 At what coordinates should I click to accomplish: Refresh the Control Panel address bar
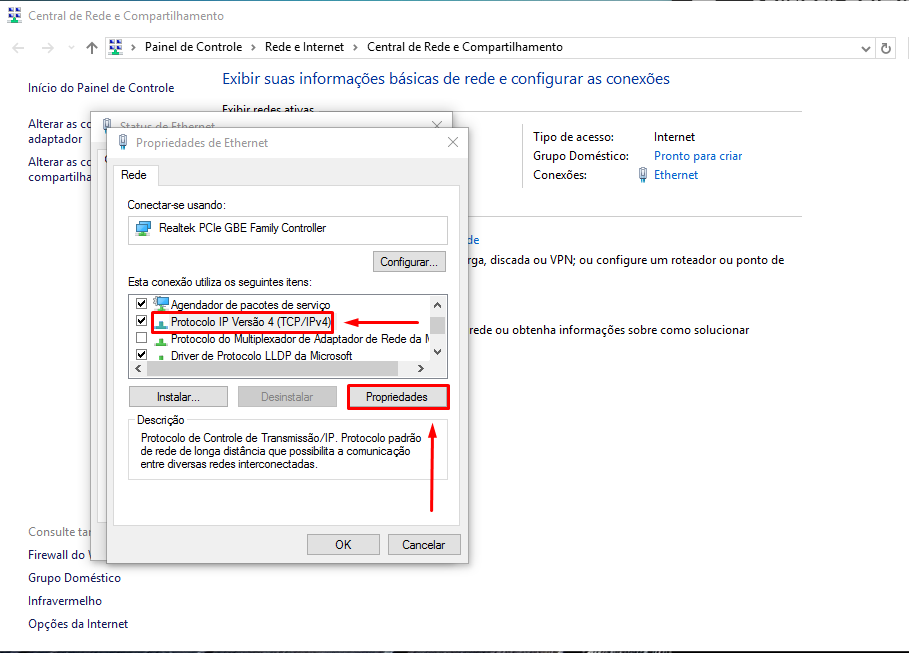pos(886,47)
